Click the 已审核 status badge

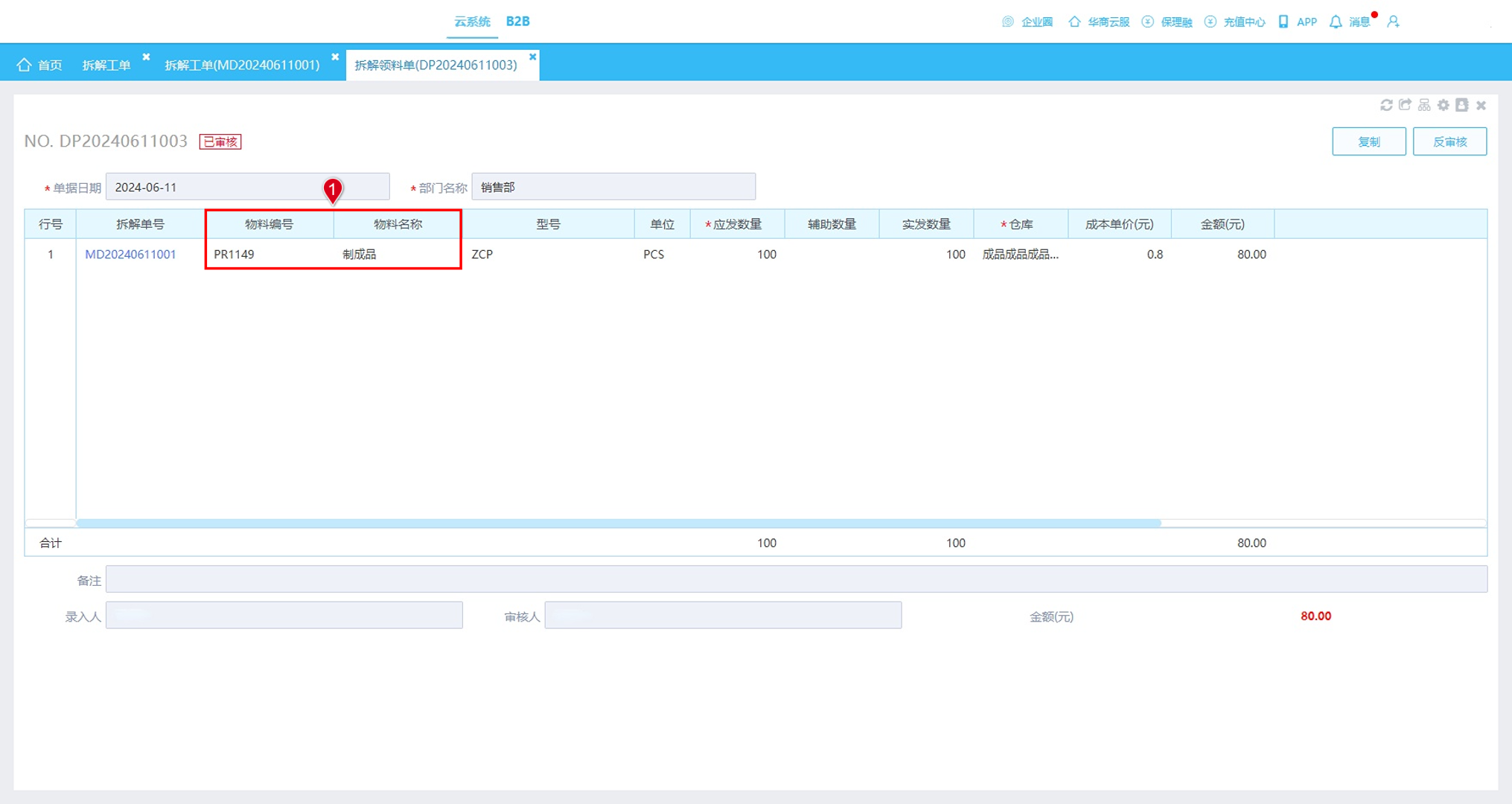click(220, 141)
